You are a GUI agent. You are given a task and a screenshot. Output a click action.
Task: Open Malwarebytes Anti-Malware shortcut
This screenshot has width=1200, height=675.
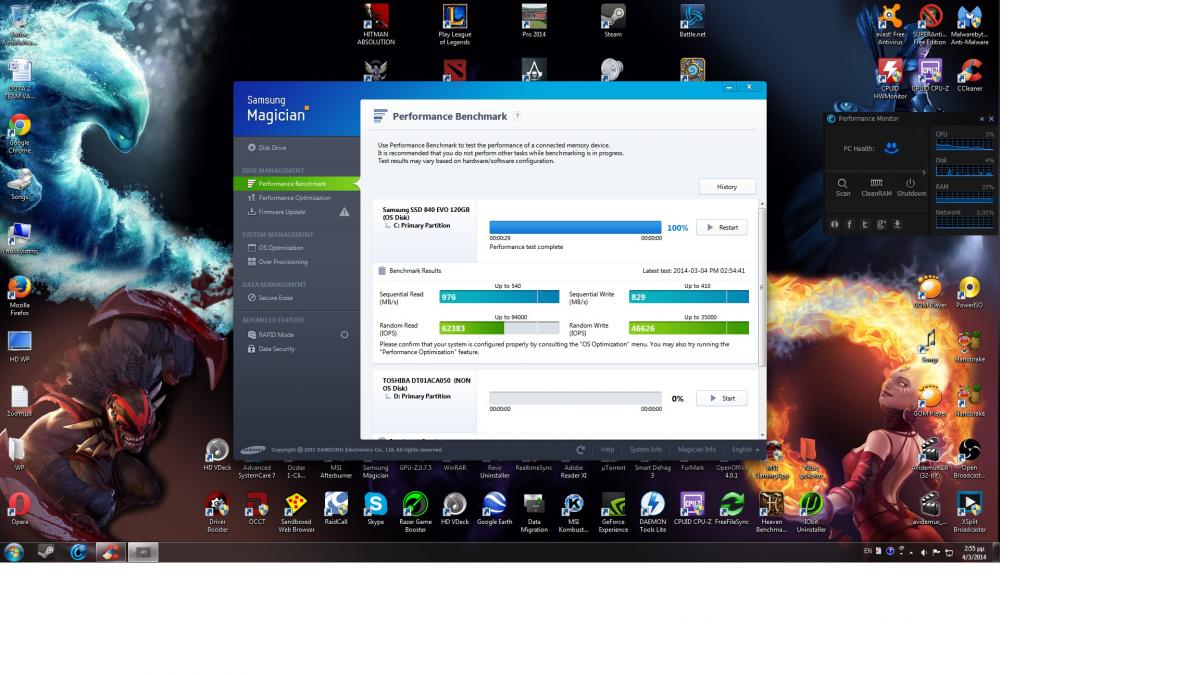pyautogui.click(x=969, y=24)
